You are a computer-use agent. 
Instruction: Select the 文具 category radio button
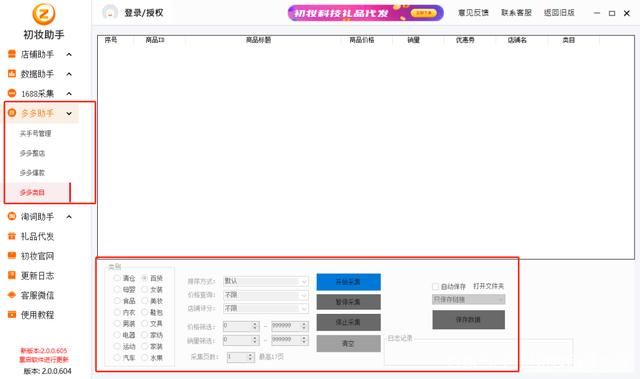[x=144, y=324]
